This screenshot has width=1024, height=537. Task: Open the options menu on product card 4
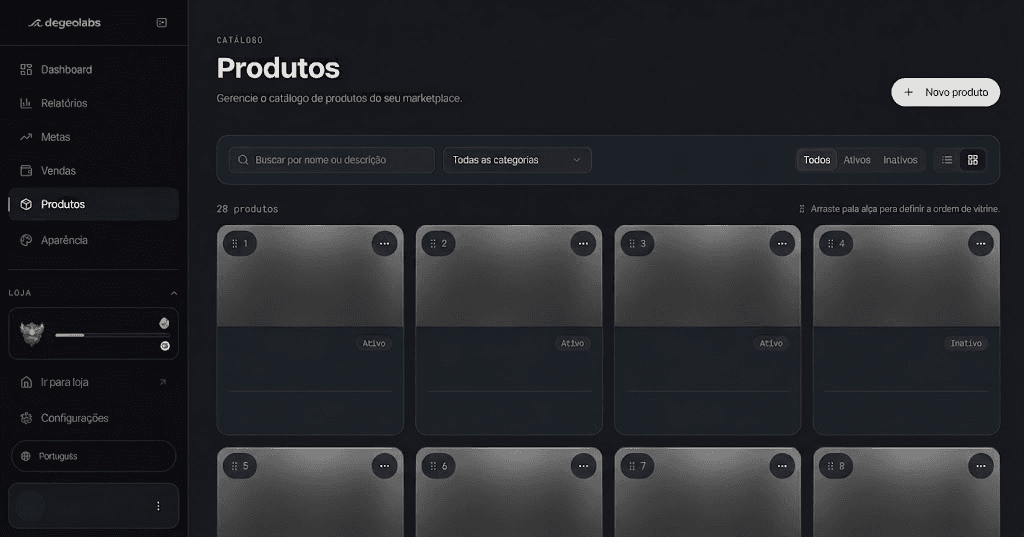981,244
